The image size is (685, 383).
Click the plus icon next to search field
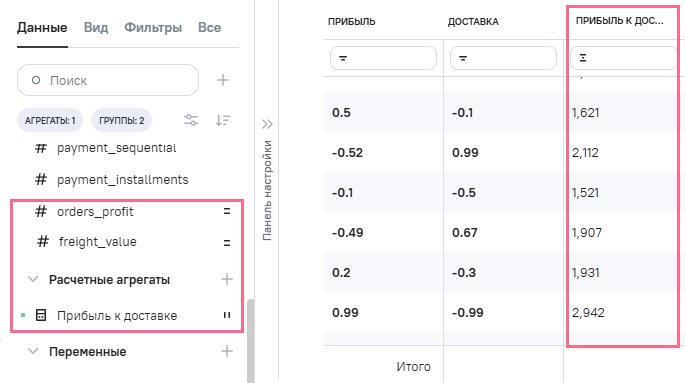click(223, 80)
